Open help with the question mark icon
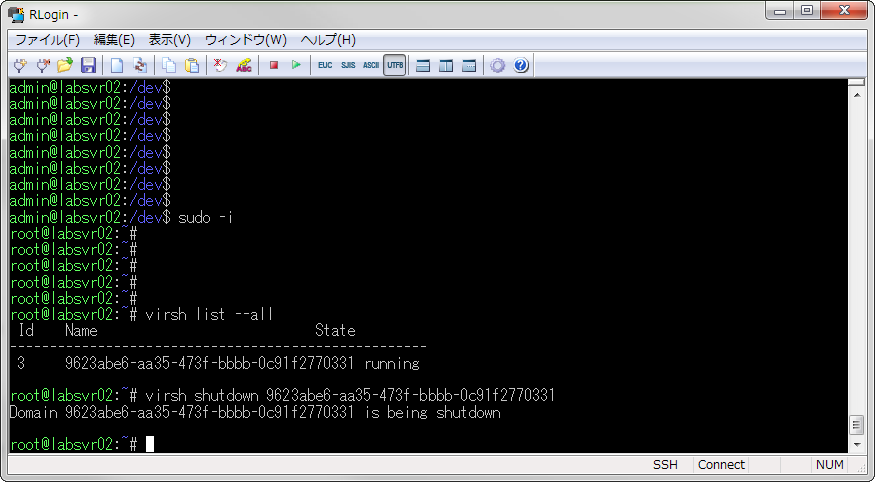The image size is (875, 482). tap(521, 66)
